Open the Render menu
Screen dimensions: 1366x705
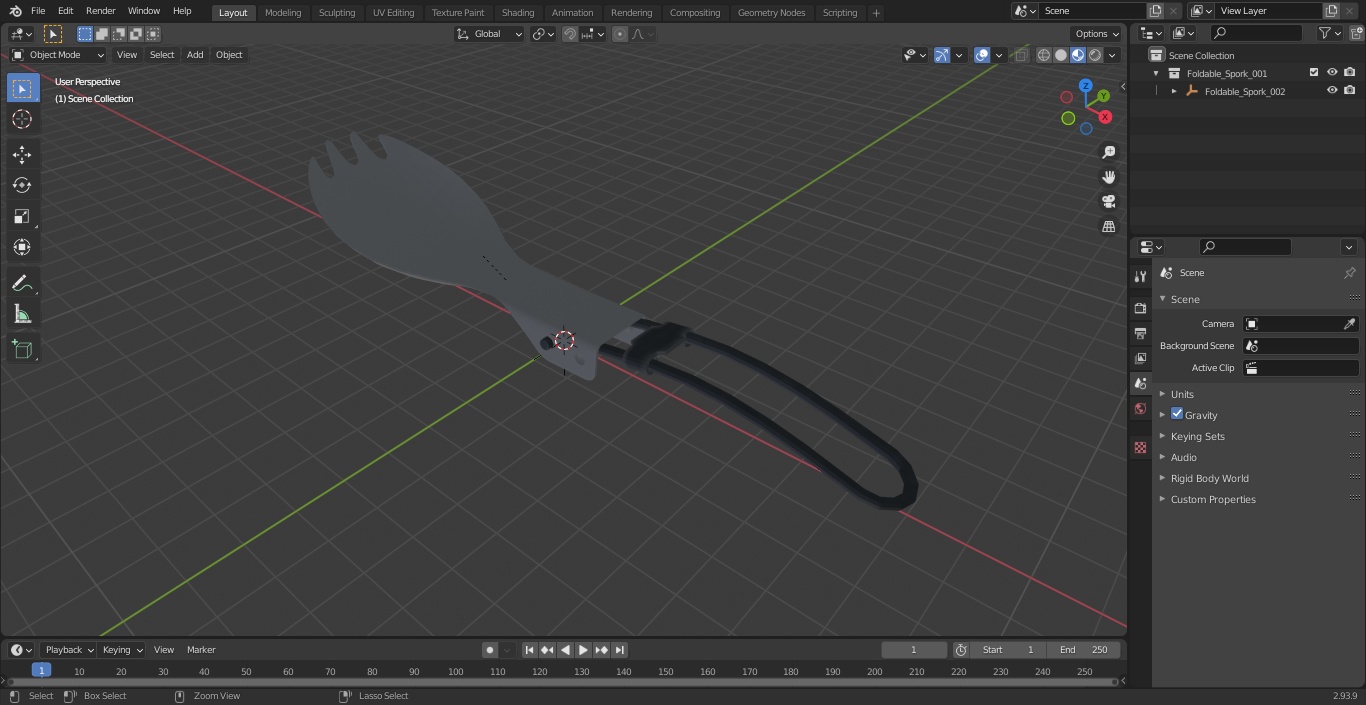(x=100, y=11)
